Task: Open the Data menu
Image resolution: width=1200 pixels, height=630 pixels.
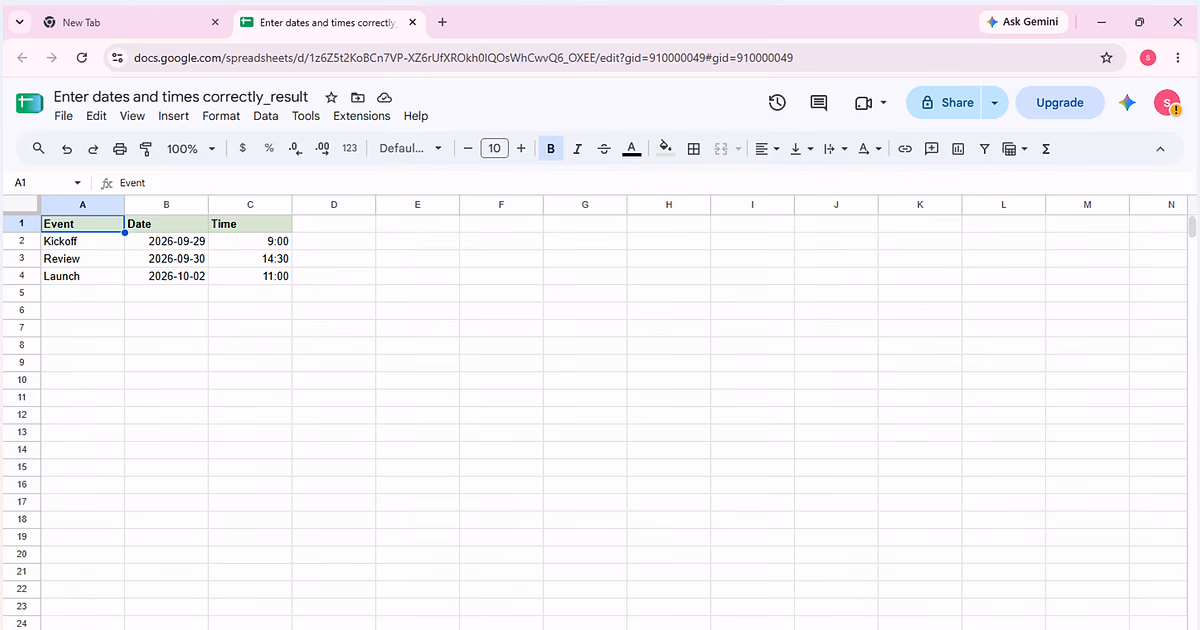Action: [266, 116]
